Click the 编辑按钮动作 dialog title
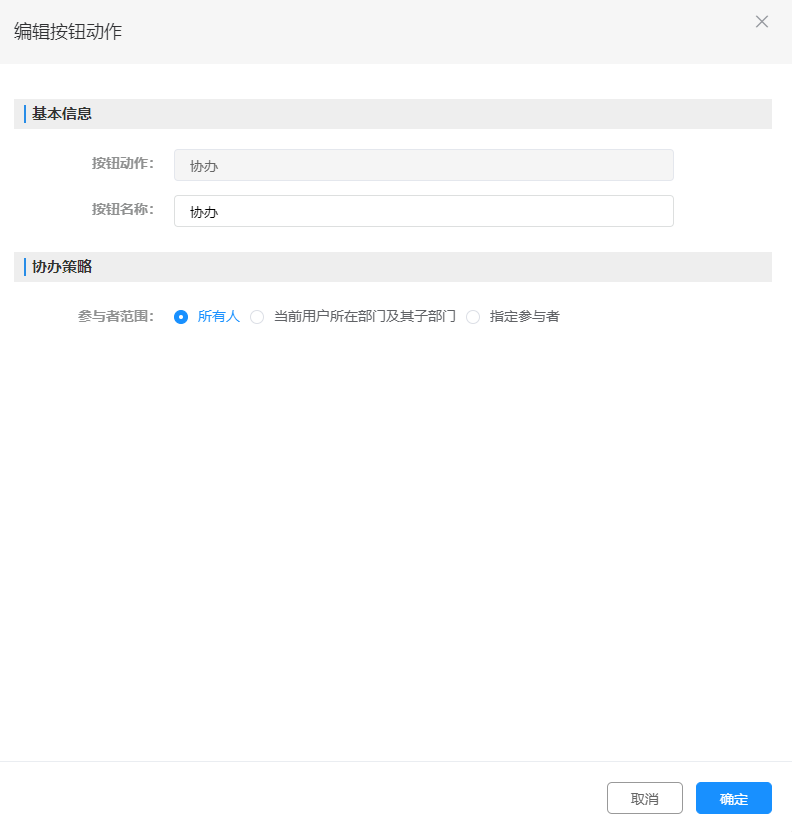Screen dimensions: 792x832 (x=68, y=31)
